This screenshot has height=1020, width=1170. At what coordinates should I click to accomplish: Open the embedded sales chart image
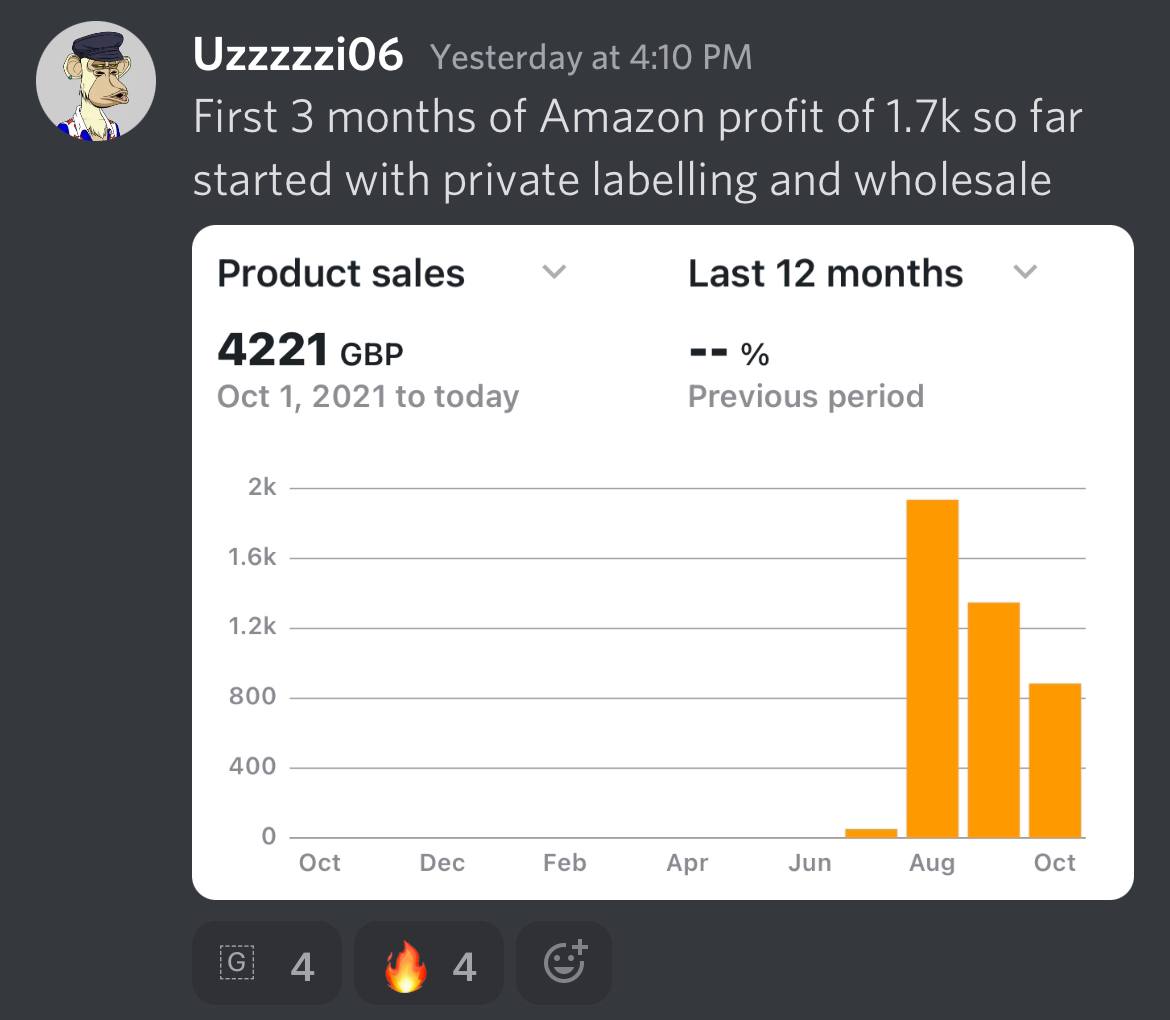[x=663, y=562]
